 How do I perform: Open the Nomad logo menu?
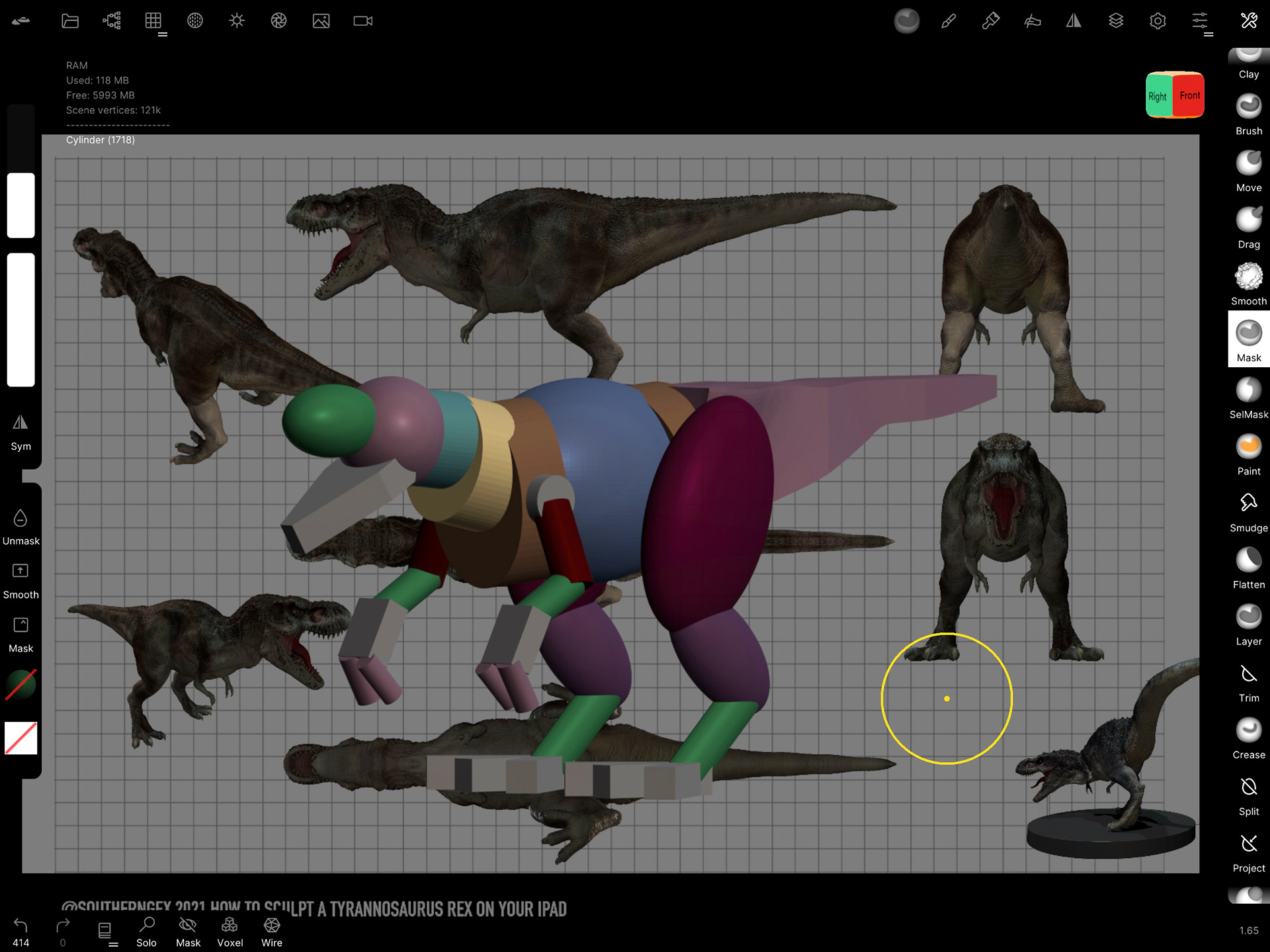tap(21, 21)
